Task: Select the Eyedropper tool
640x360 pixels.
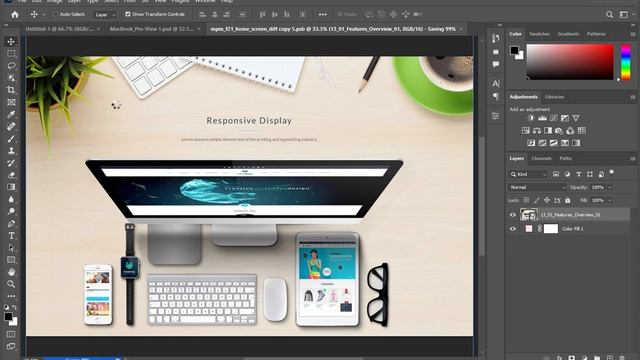Action: 11,114
